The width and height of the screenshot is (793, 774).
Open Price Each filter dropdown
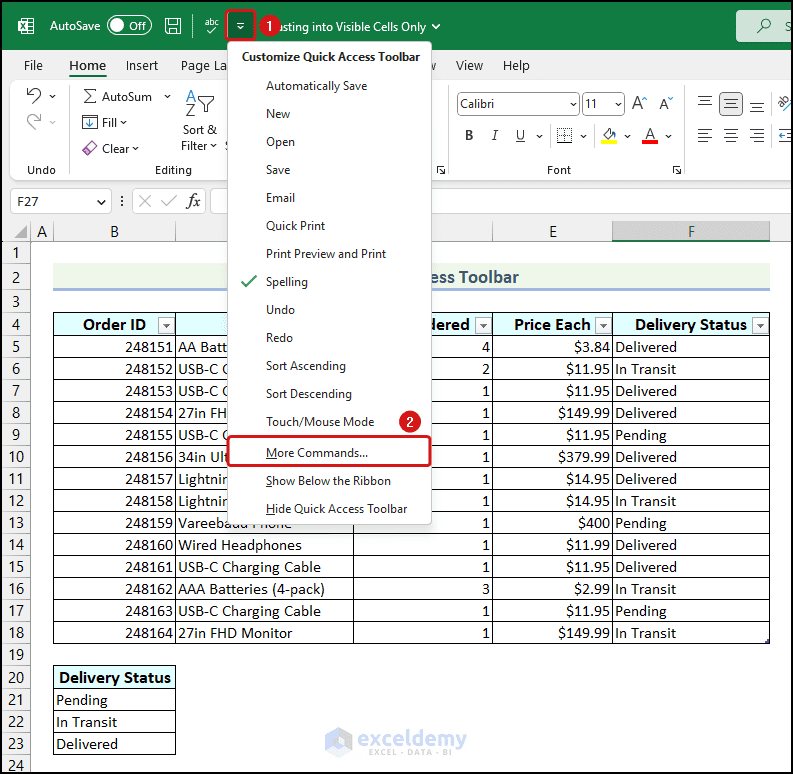pos(603,326)
